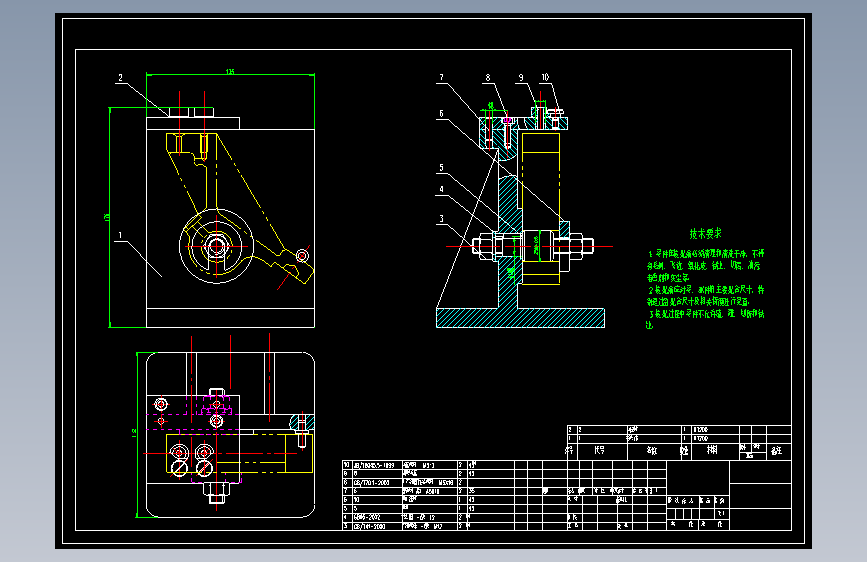Select balloon label 3 in section view
Image resolution: width=867 pixels, height=562 pixels.
[x=441, y=218]
